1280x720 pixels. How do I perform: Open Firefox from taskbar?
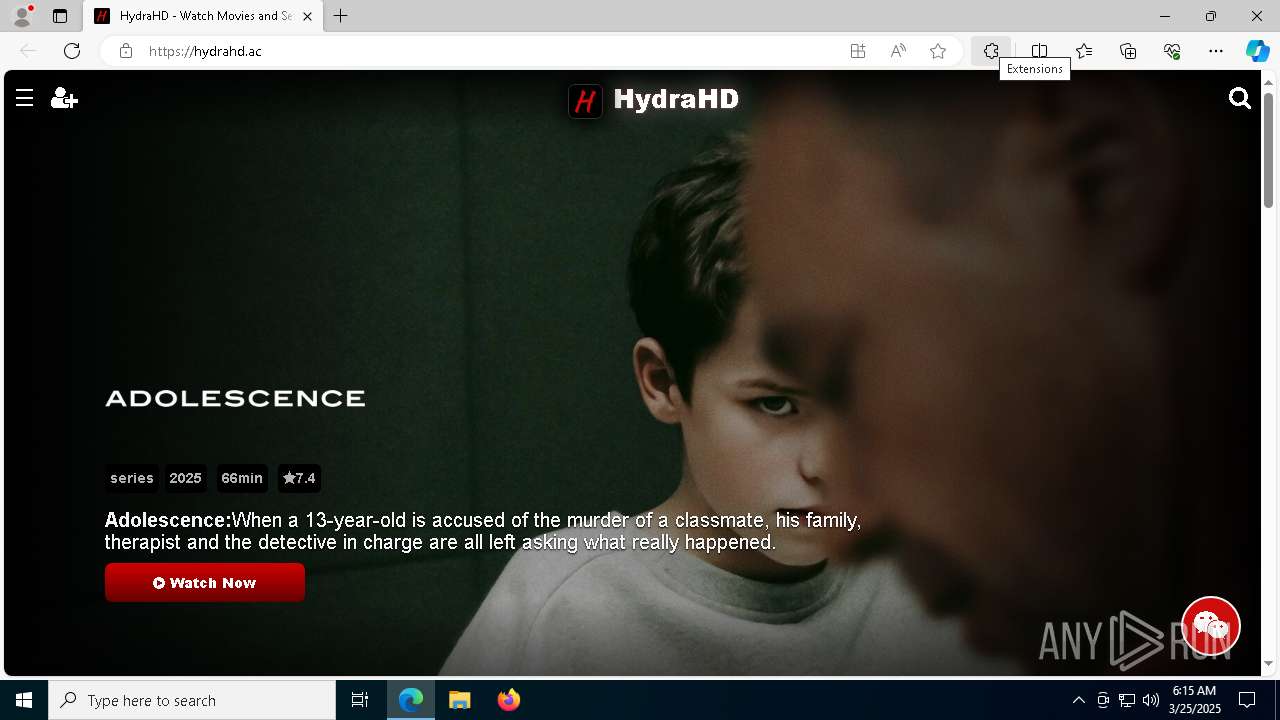coord(509,700)
